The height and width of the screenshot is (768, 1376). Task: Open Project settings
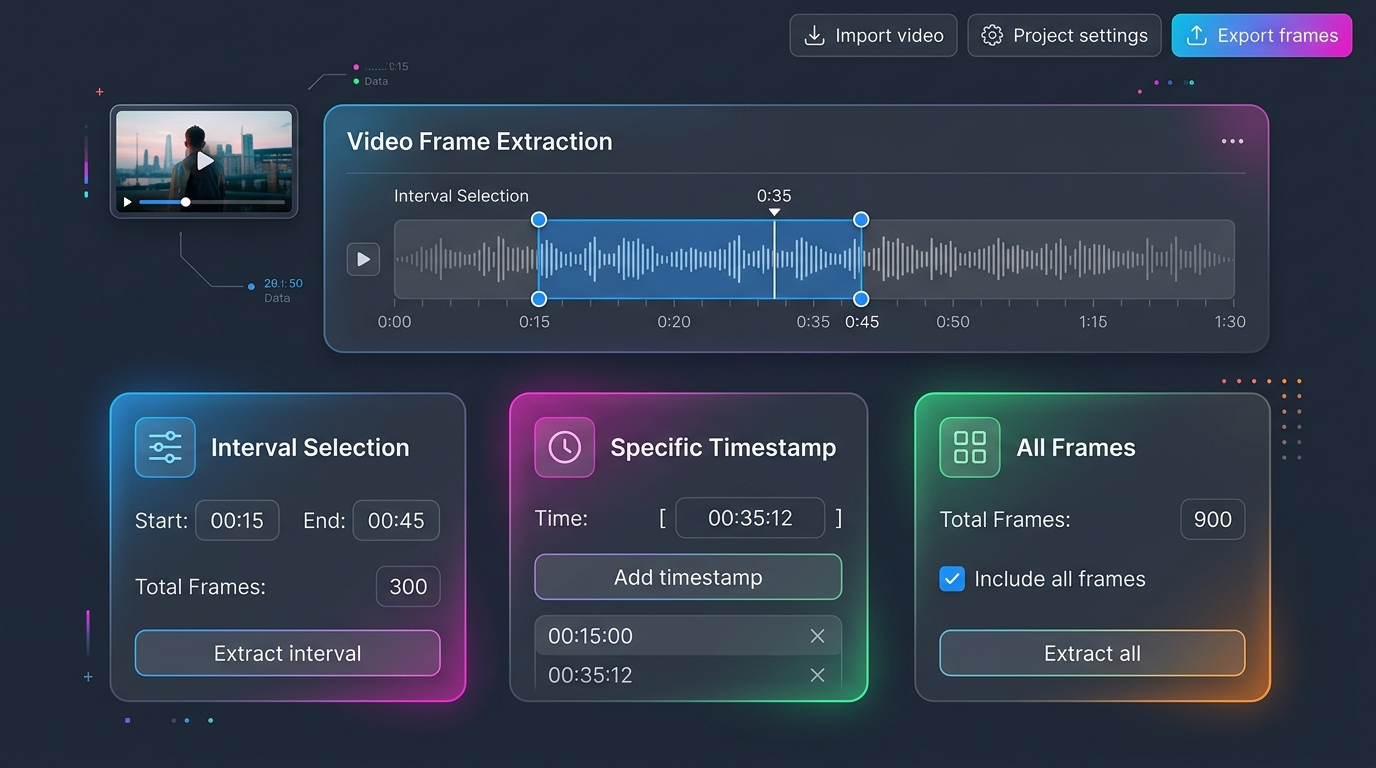(1064, 35)
